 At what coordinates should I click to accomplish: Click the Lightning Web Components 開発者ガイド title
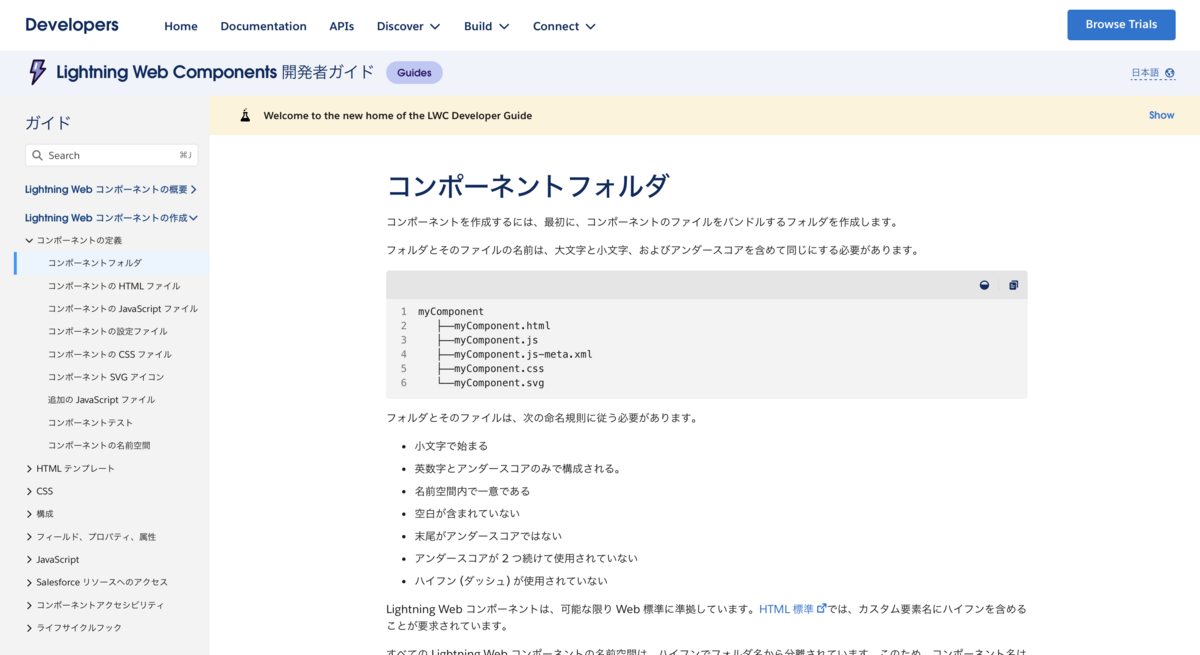215,72
